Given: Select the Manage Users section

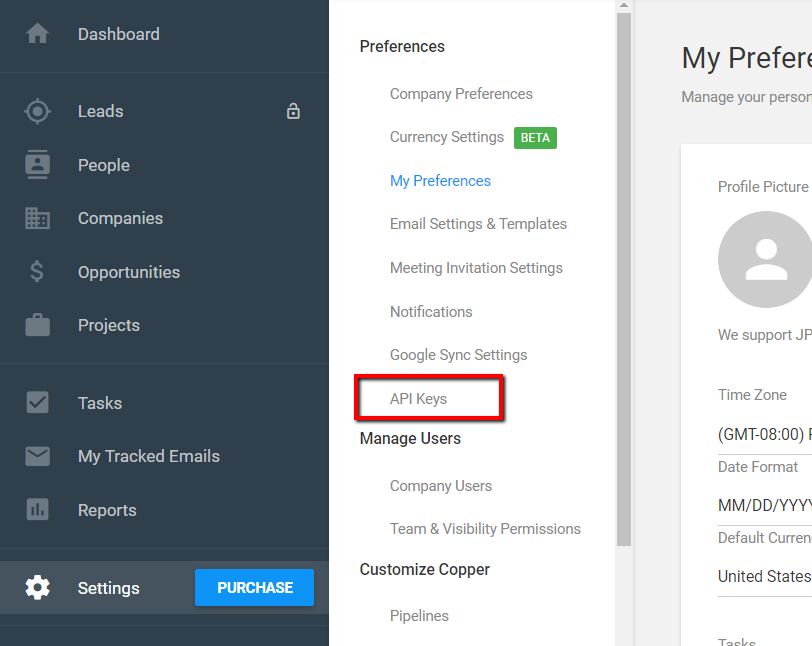Looking at the screenshot, I should 410,438.
